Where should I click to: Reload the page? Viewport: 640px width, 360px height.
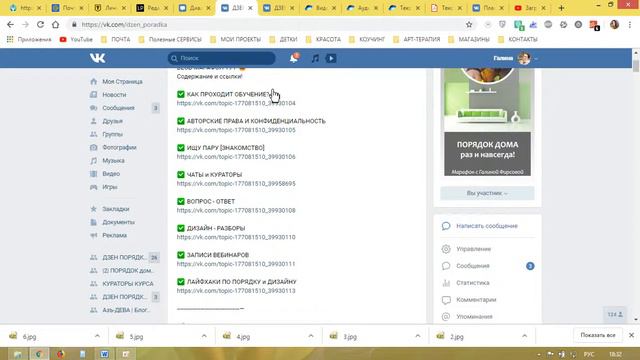point(40,24)
